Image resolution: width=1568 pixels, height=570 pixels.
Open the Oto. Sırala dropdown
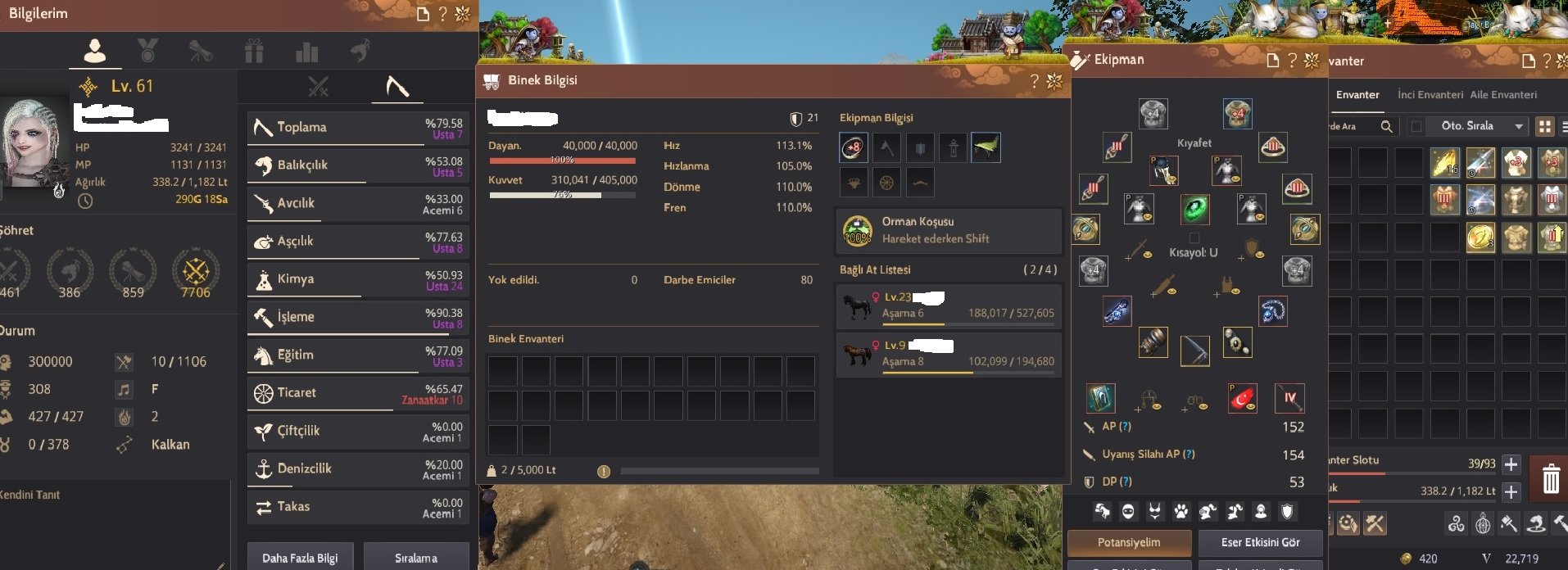pos(1479,126)
